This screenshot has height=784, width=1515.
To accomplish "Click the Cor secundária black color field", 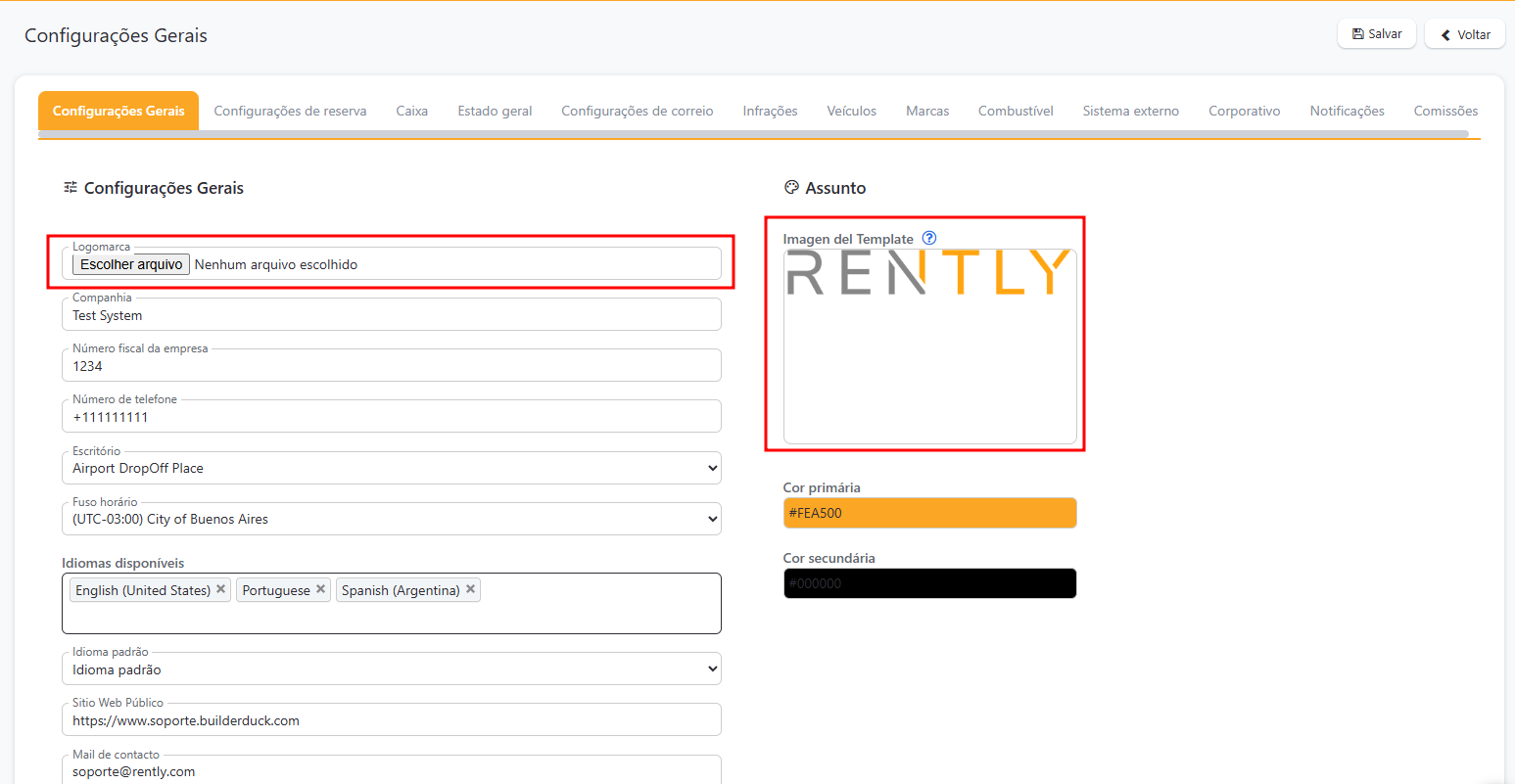I will point(929,583).
